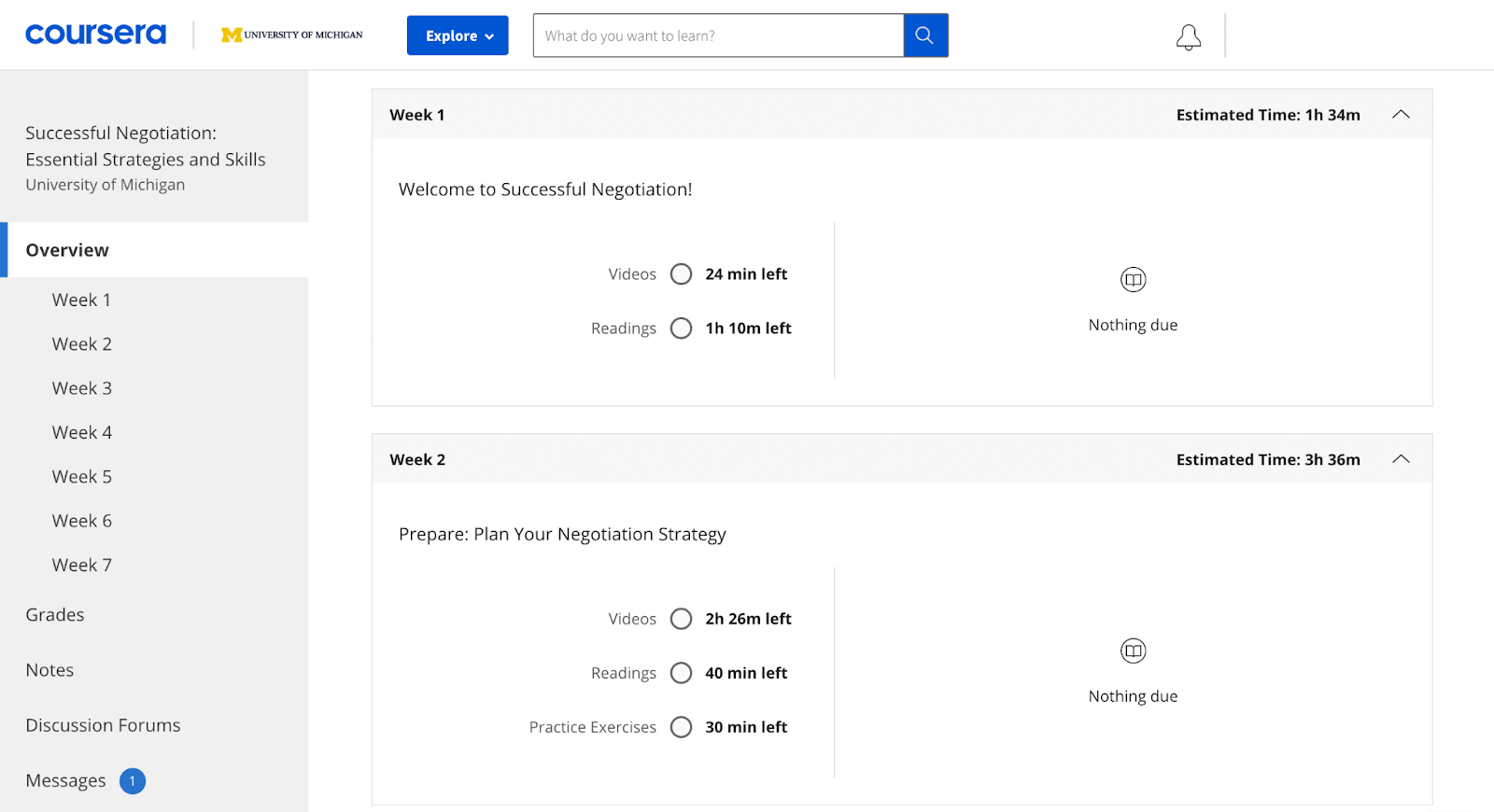The width and height of the screenshot is (1494, 812).
Task: Collapse the Week 1 section chevron
Action: click(x=1401, y=115)
